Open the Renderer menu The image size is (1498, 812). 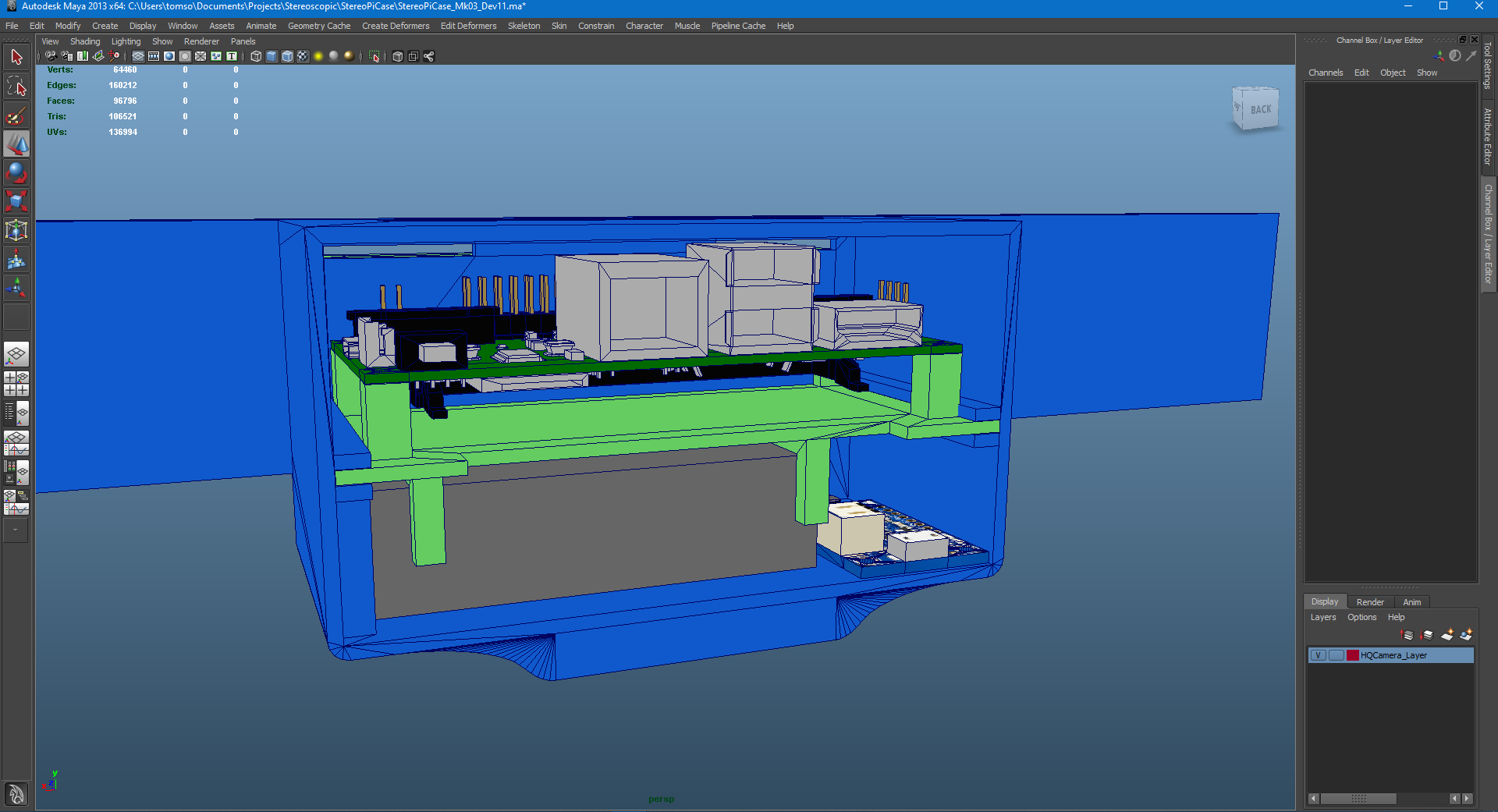[x=201, y=41]
